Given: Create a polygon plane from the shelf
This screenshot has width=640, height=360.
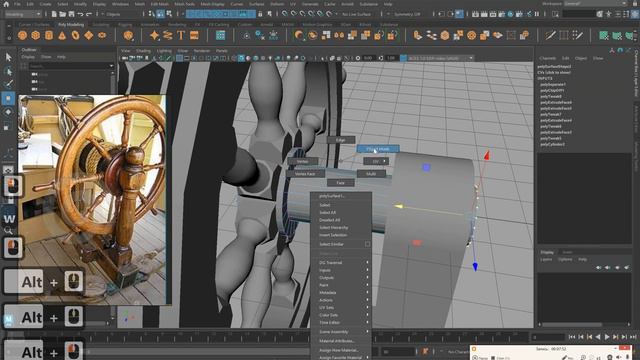Looking at the screenshot, I should tap(89, 36).
